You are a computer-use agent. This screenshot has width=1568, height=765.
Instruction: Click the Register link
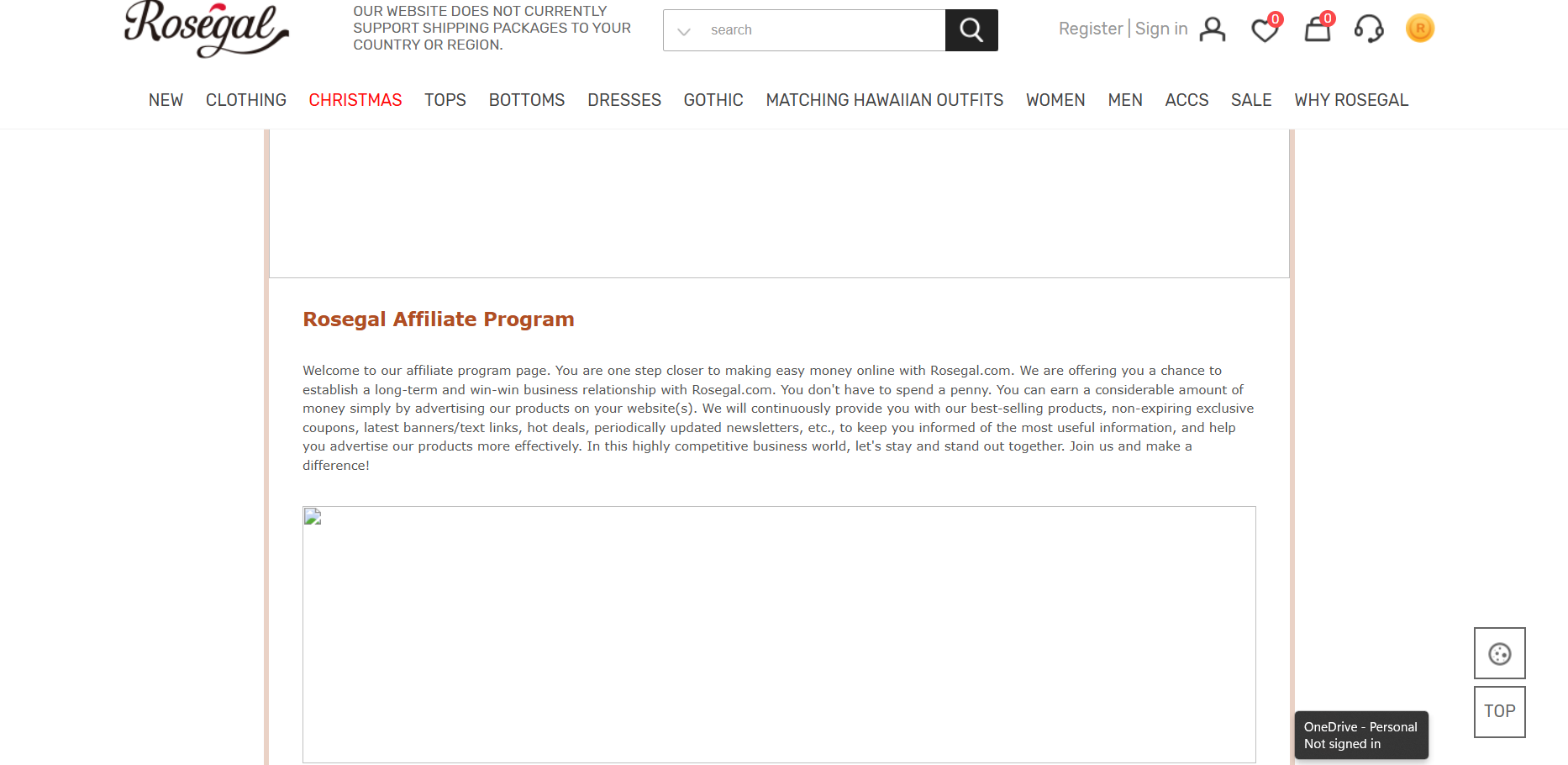pos(1090,29)
